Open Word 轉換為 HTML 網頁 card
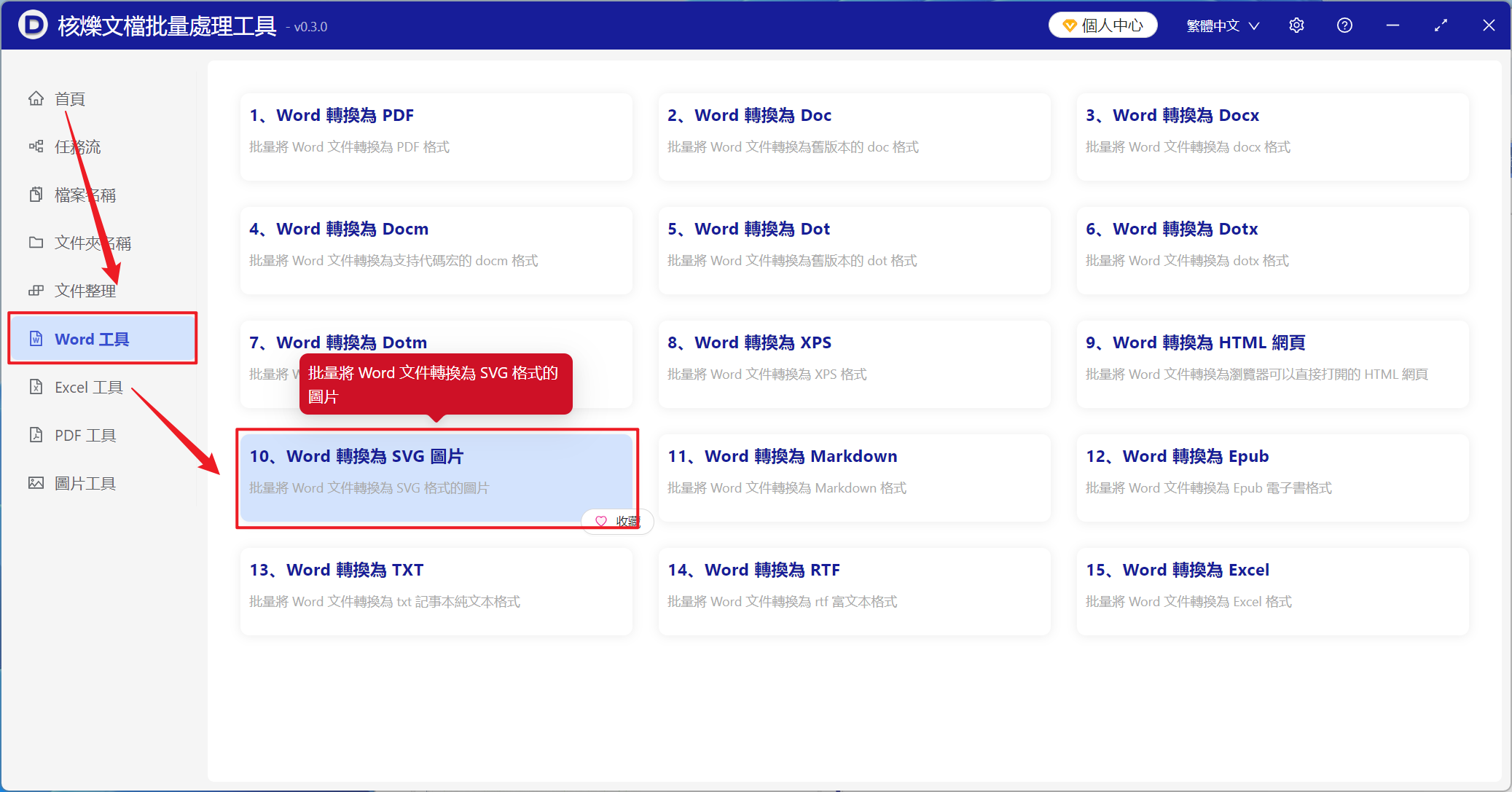Screen dimensions: 1512x792 [1273, 364]
